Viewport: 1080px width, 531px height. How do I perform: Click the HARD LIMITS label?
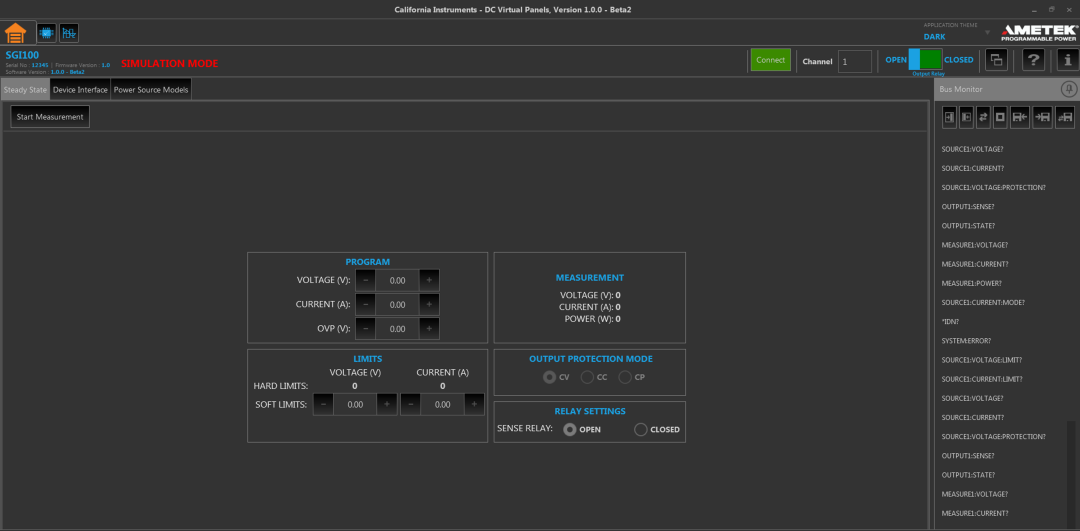280,386
